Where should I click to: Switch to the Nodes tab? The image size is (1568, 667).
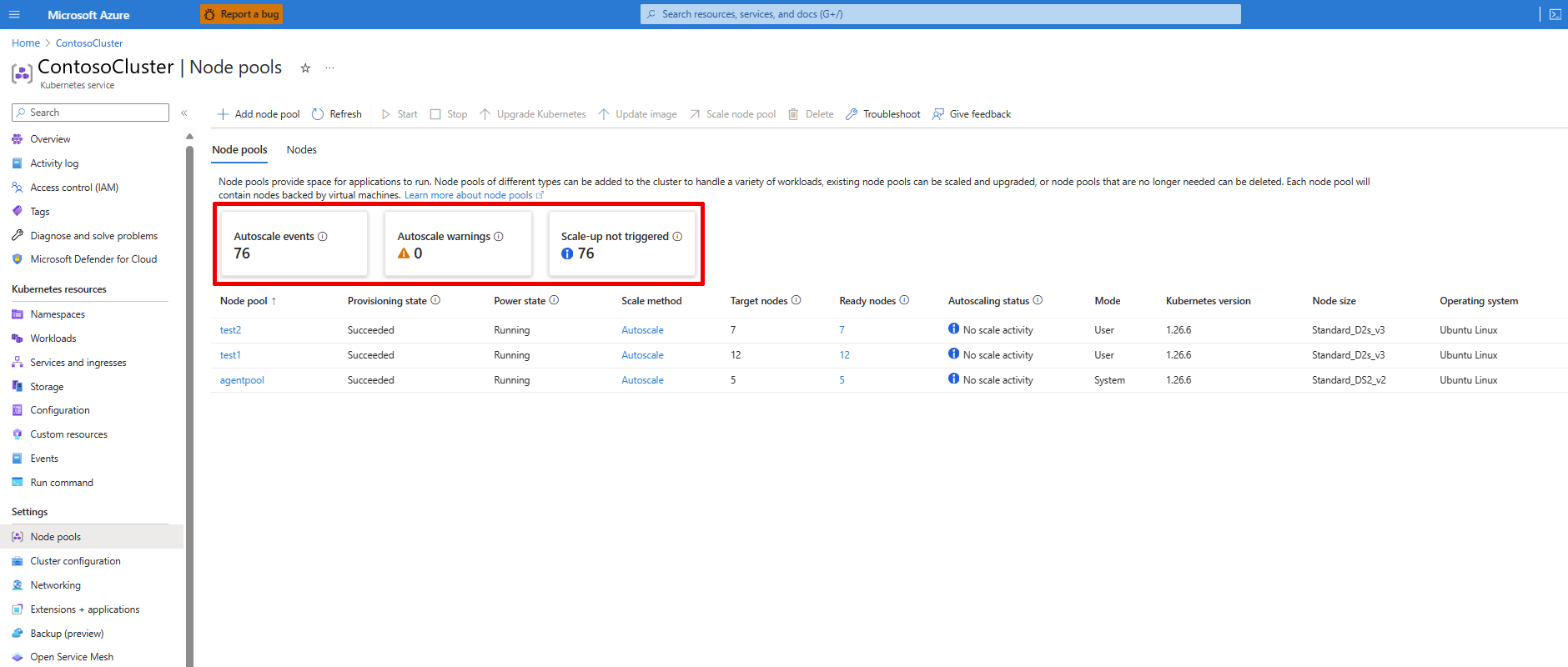click(x=302, y=150)
